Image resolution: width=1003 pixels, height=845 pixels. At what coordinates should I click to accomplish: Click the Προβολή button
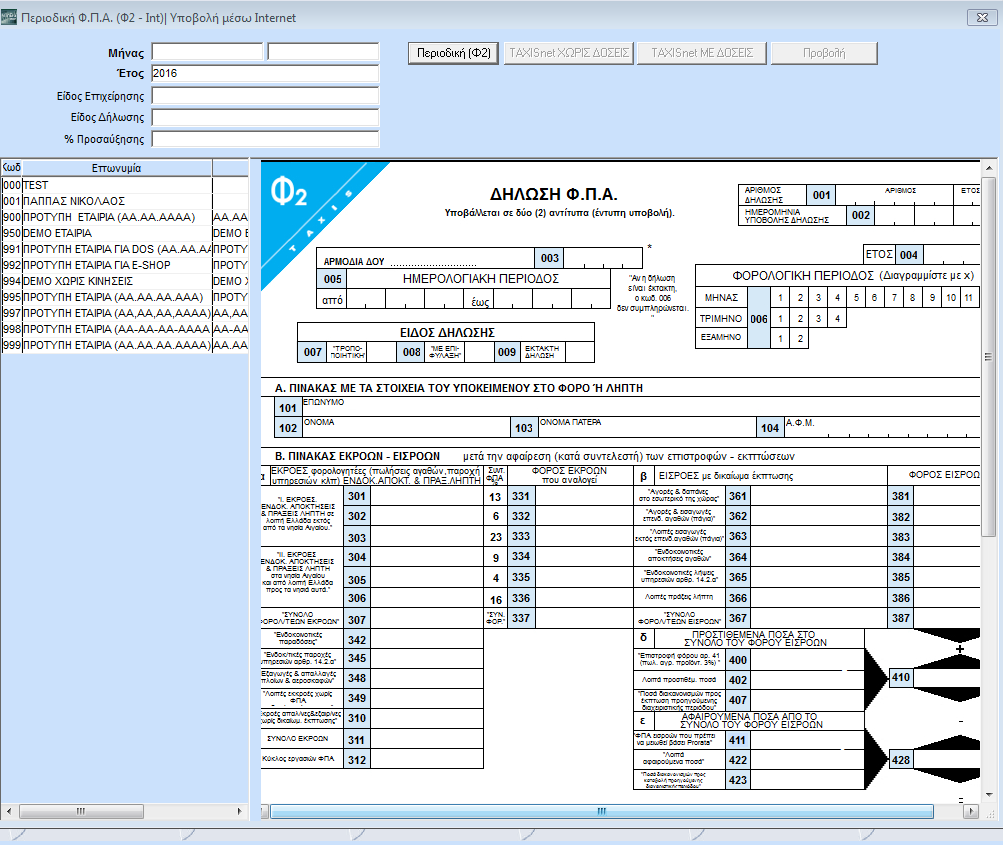pyautogui.click(x=824, y=53)
